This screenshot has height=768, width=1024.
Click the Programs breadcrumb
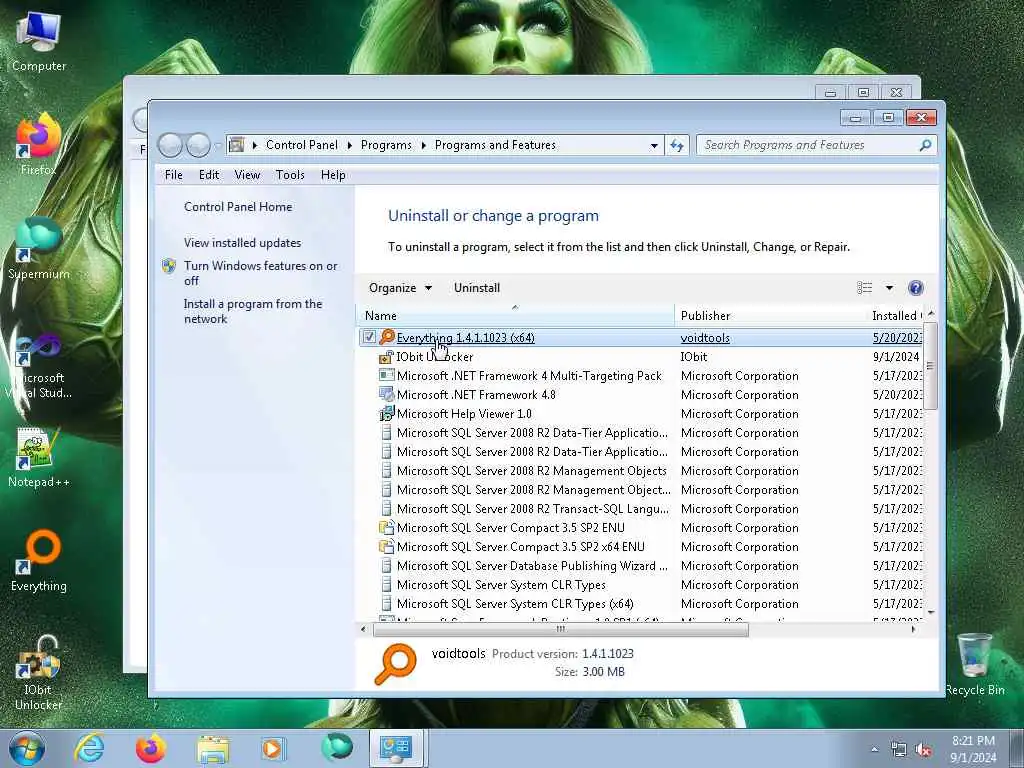[x=386, y=145]
